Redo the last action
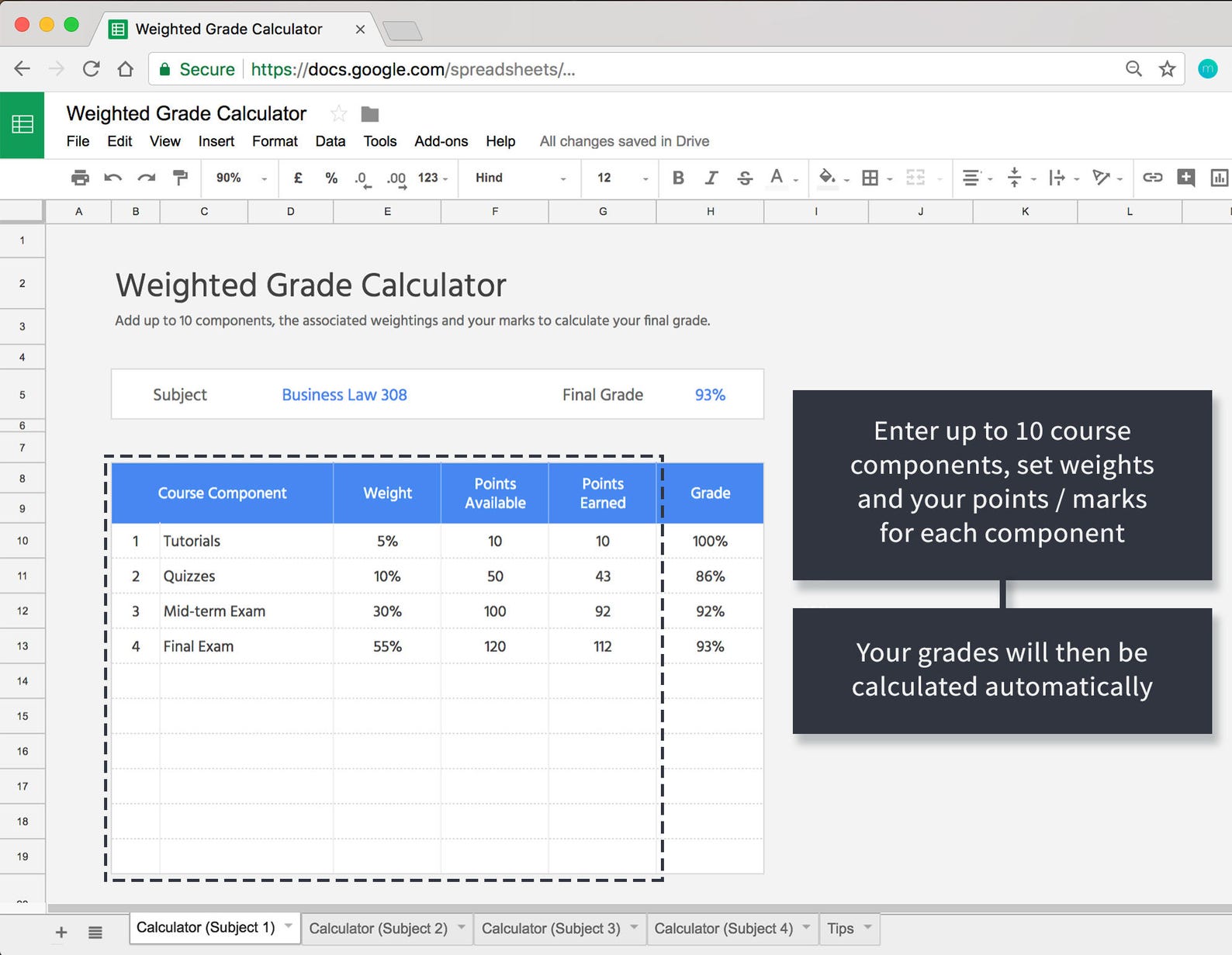Screen dimensions: 1232x955 (147, 178)
